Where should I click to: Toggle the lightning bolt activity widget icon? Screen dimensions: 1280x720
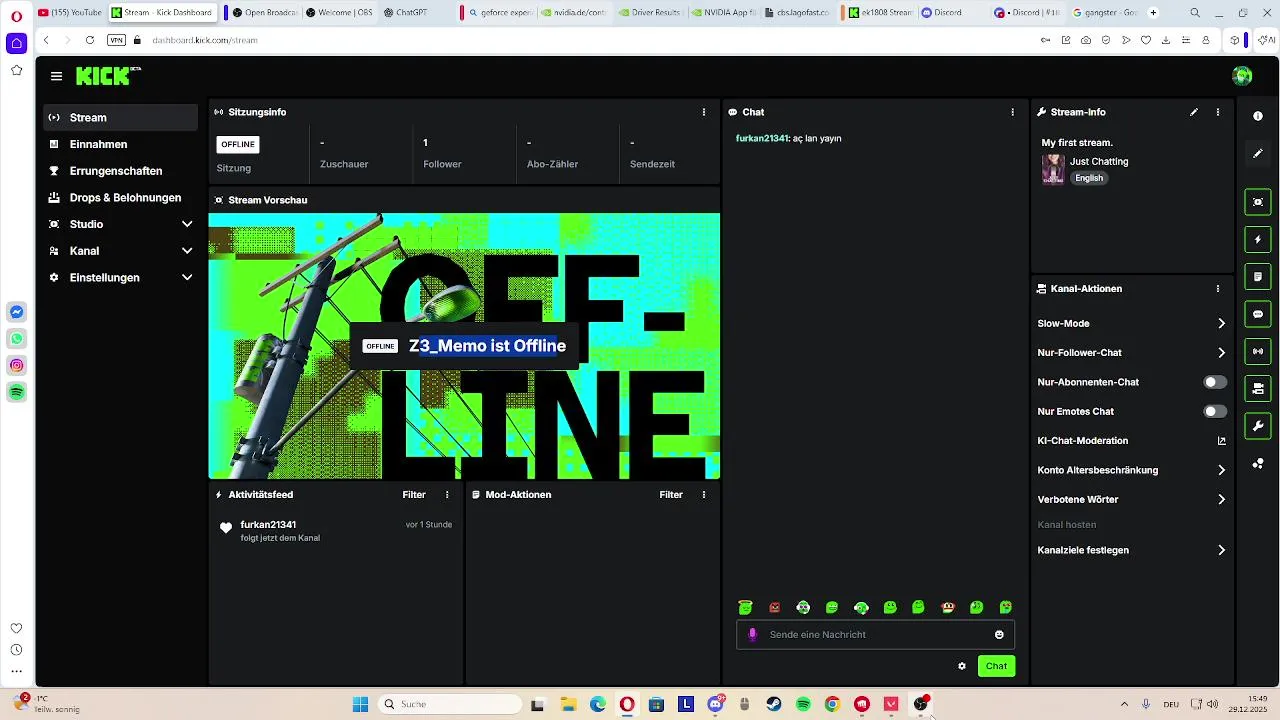pyautogui.click(x=1258, y=239)
